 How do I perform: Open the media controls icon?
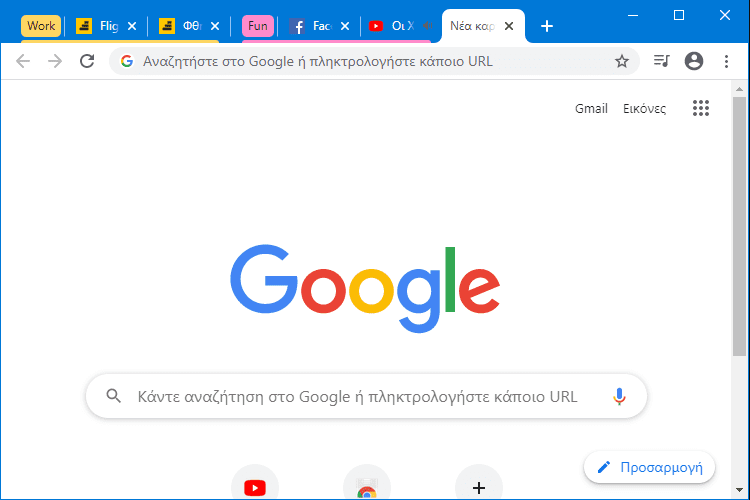662,61
